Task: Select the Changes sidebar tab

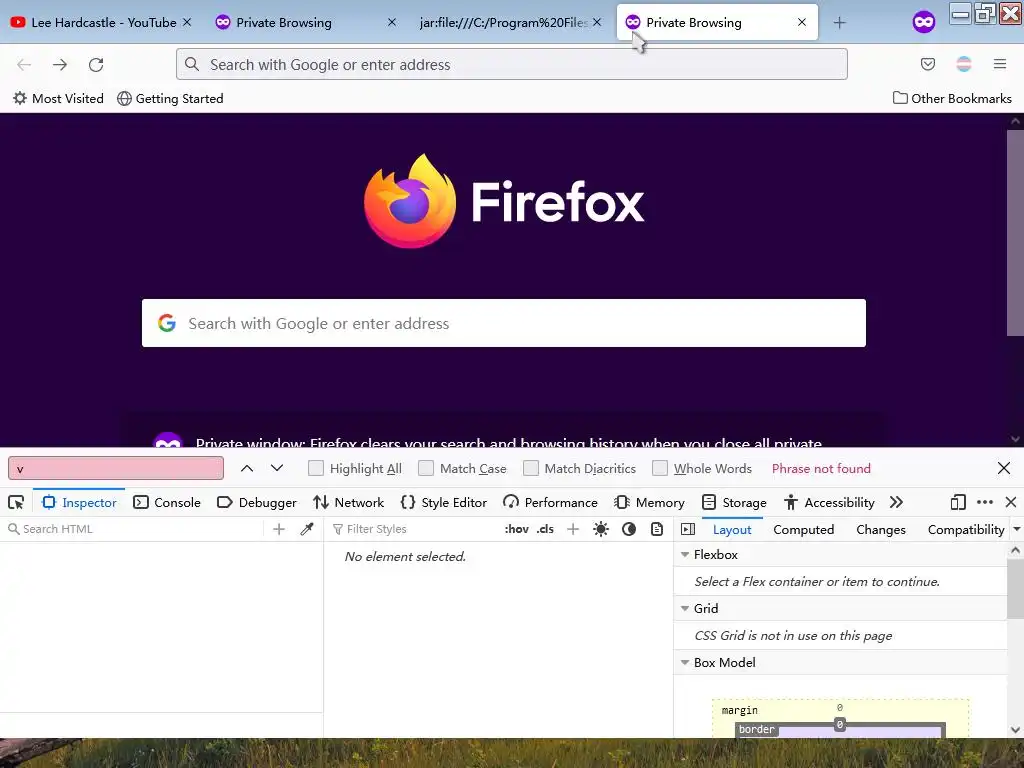Action: click(x=880, y=529)
